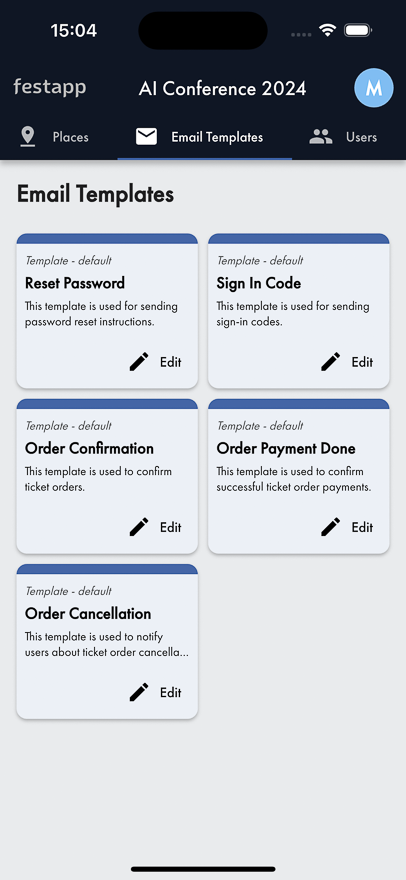Click the pencil icon on Order Confirmation card
This screenshot has width=406, height=880.
pyautogui.click(x=139, y=527)
